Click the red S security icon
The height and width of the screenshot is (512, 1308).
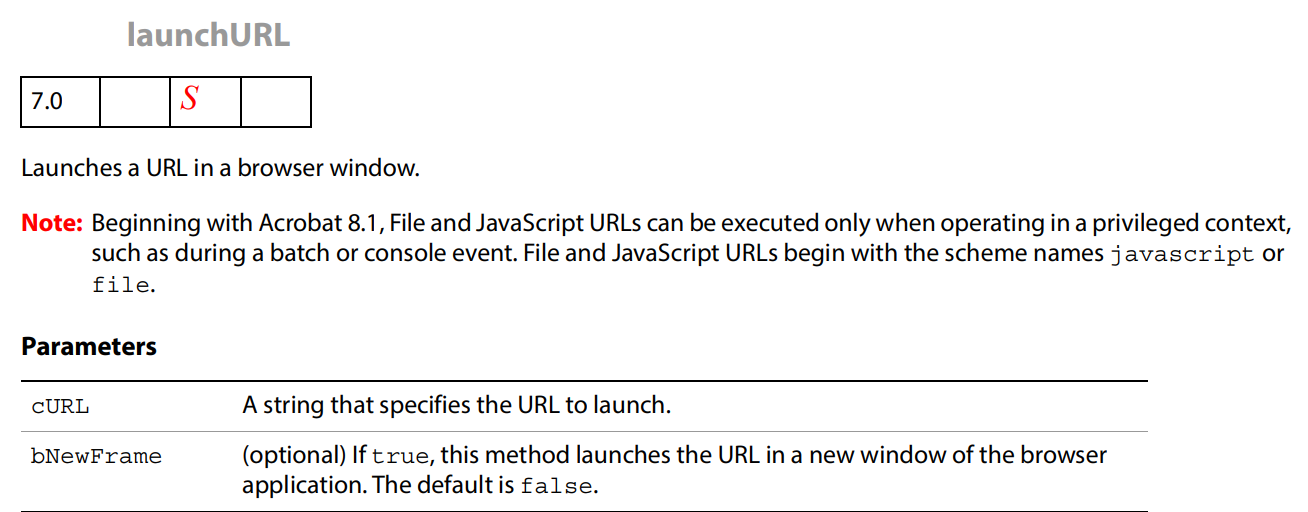click(x=189, y=99)
